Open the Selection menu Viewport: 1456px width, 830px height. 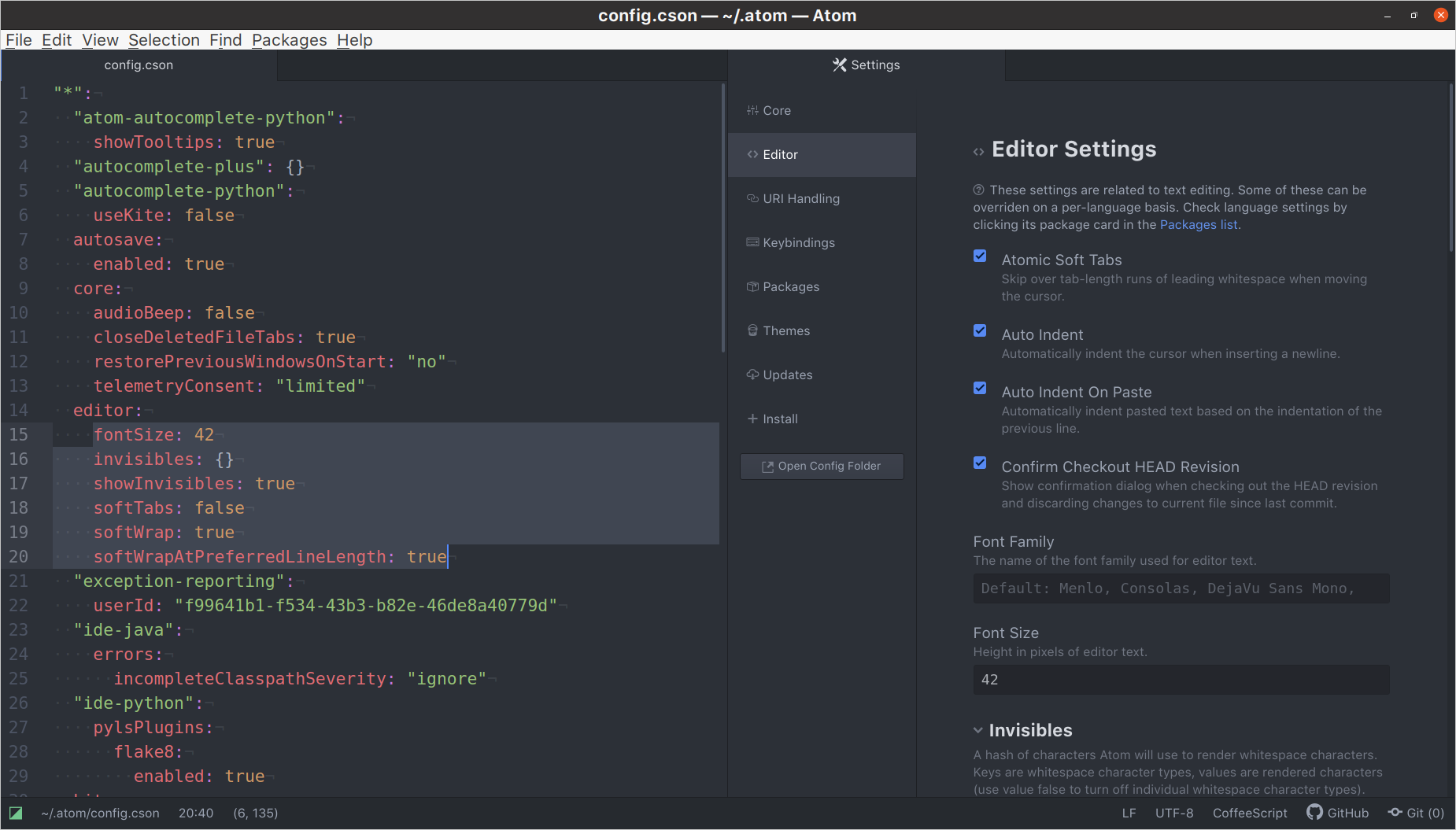tap(164, 40)
